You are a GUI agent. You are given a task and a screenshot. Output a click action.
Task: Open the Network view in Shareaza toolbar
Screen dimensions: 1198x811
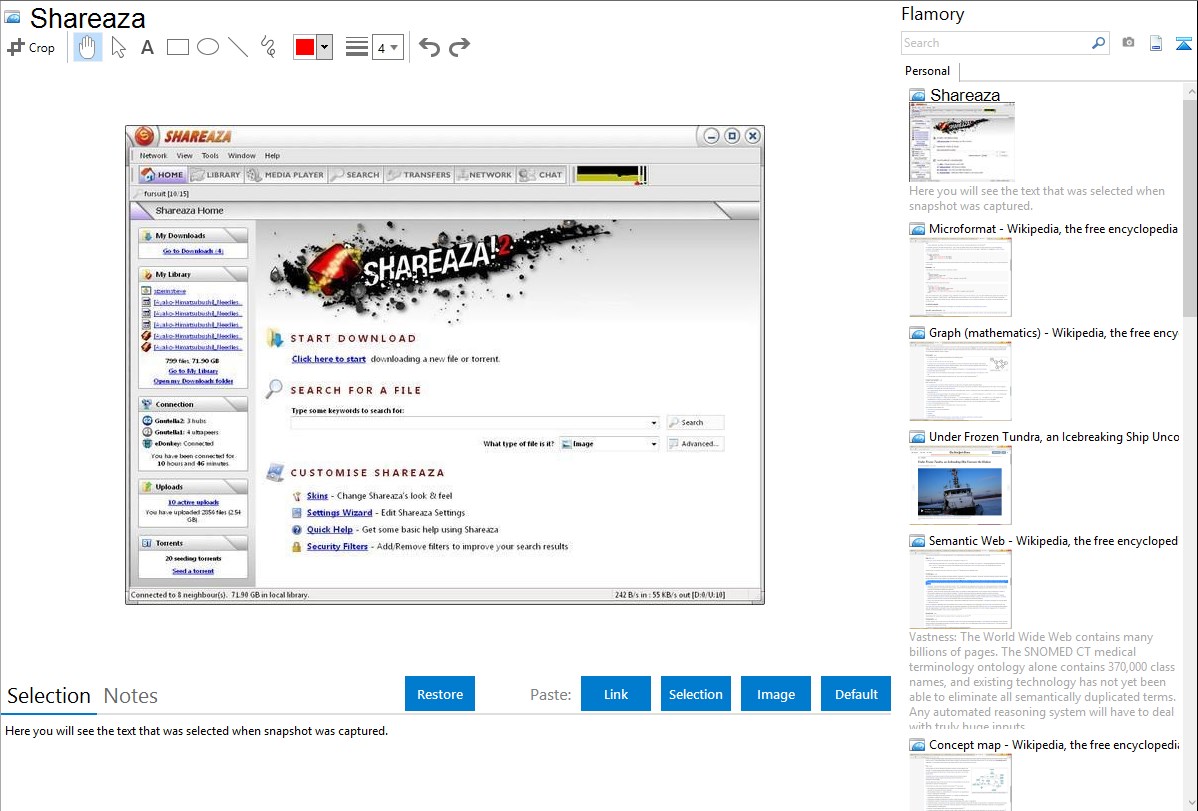point(484,175)
